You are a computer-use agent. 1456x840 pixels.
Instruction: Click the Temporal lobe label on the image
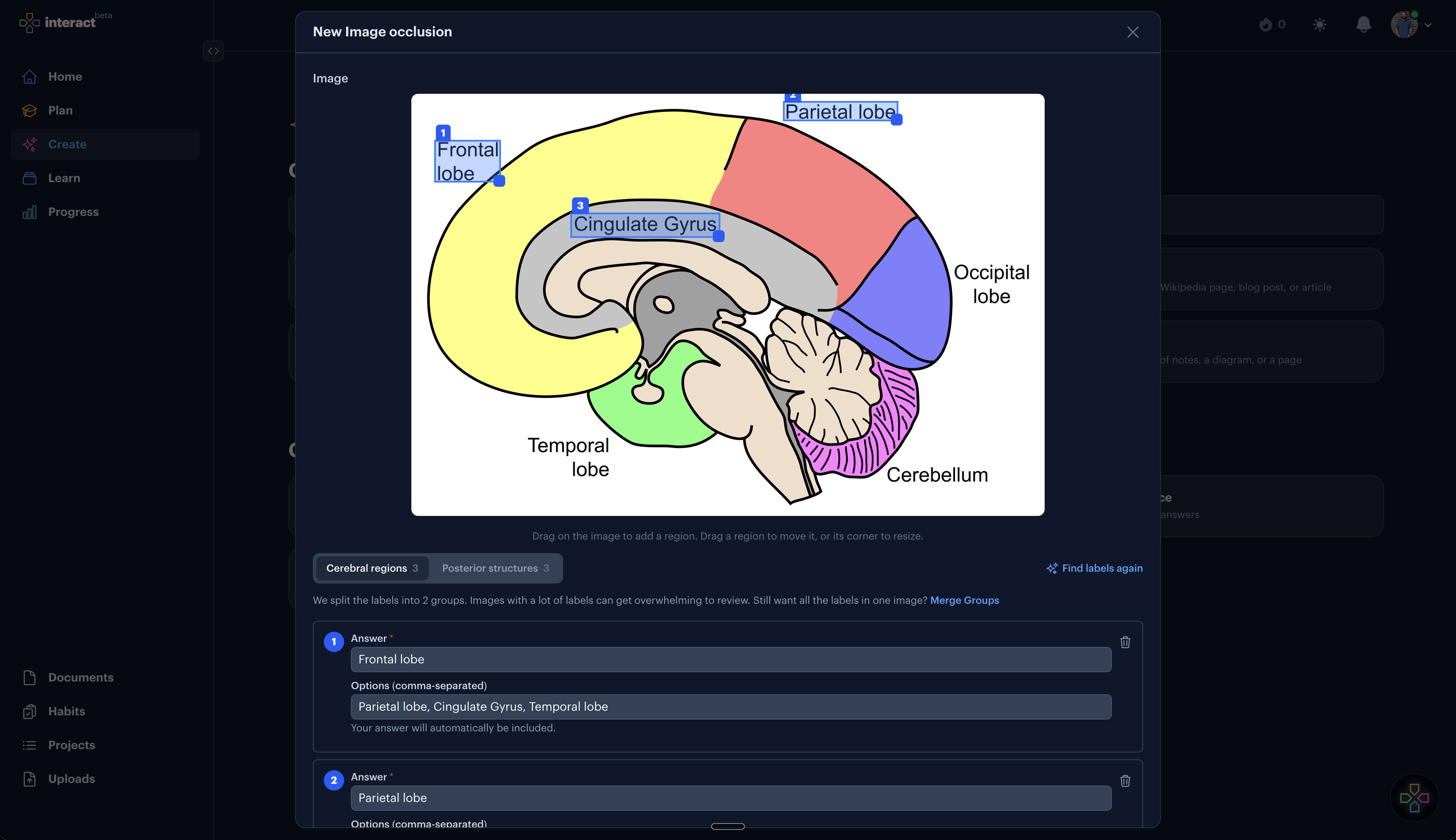(x=569, y=458)
